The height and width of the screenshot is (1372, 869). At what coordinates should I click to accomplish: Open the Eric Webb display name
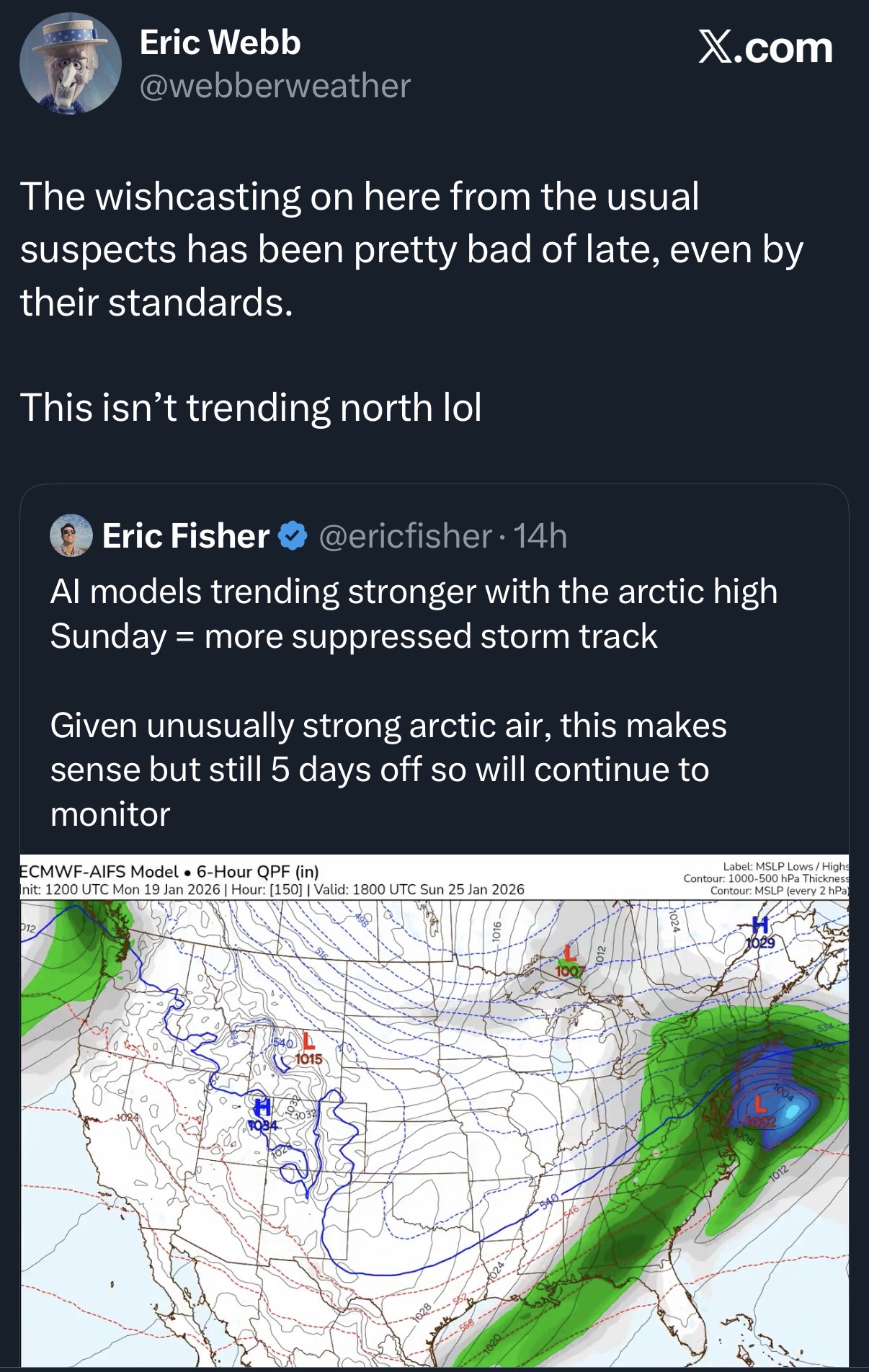tap(220, 43)
